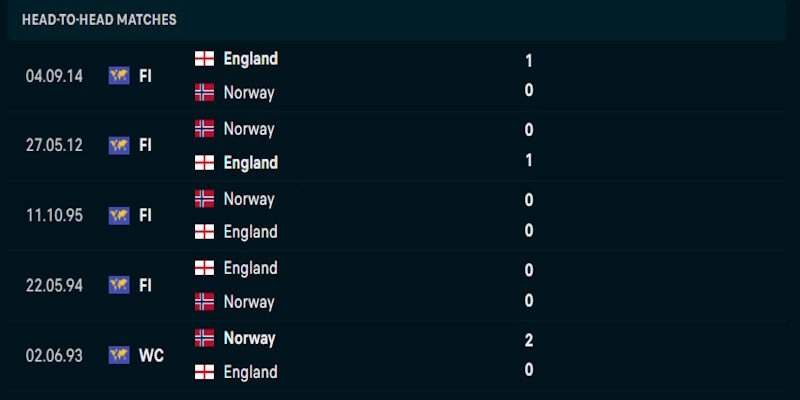The width and height of the screenshot is (800, 400).
Task: Click England's score of 1 in 04.09.14 match
Action: pos(529,61)
